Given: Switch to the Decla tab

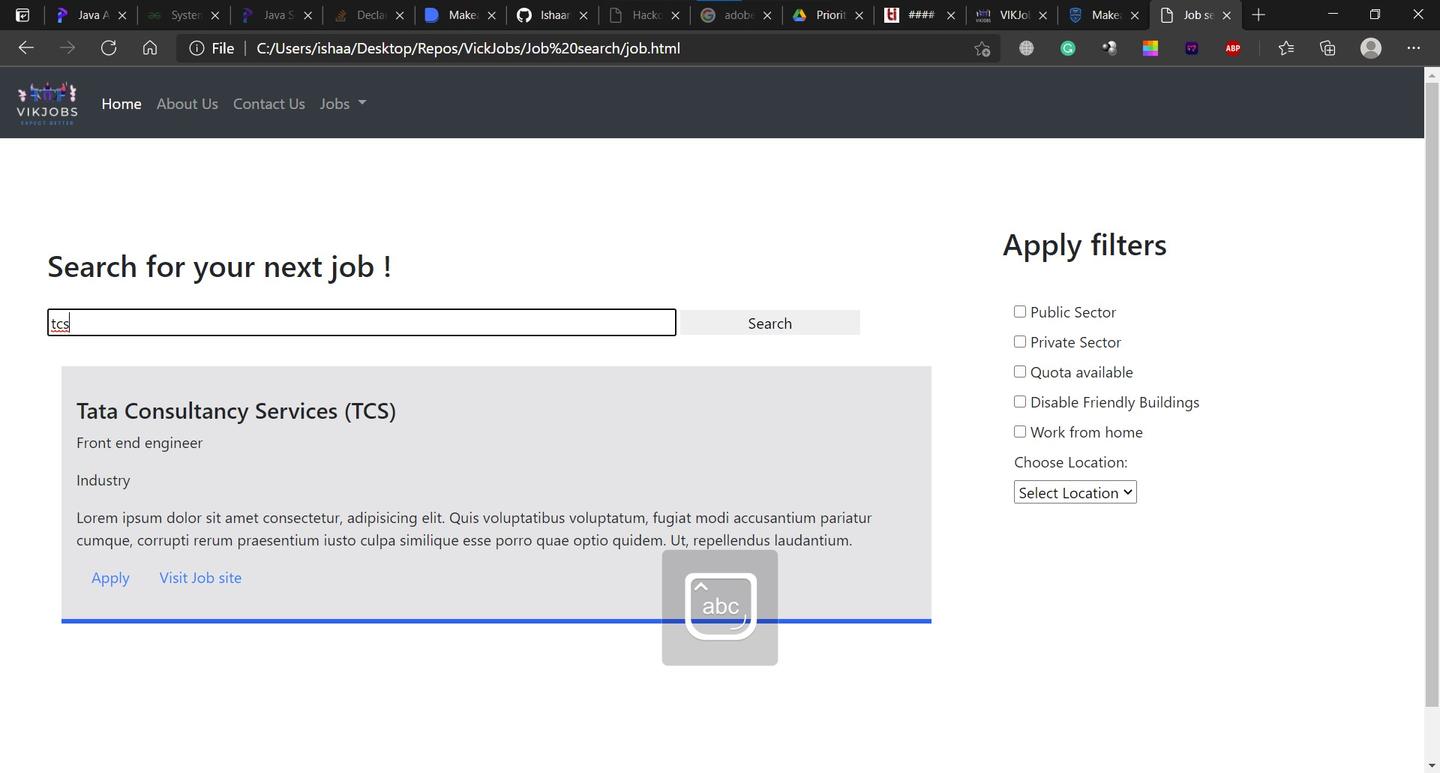Looking at the screenshot, I should click(367, 15).
